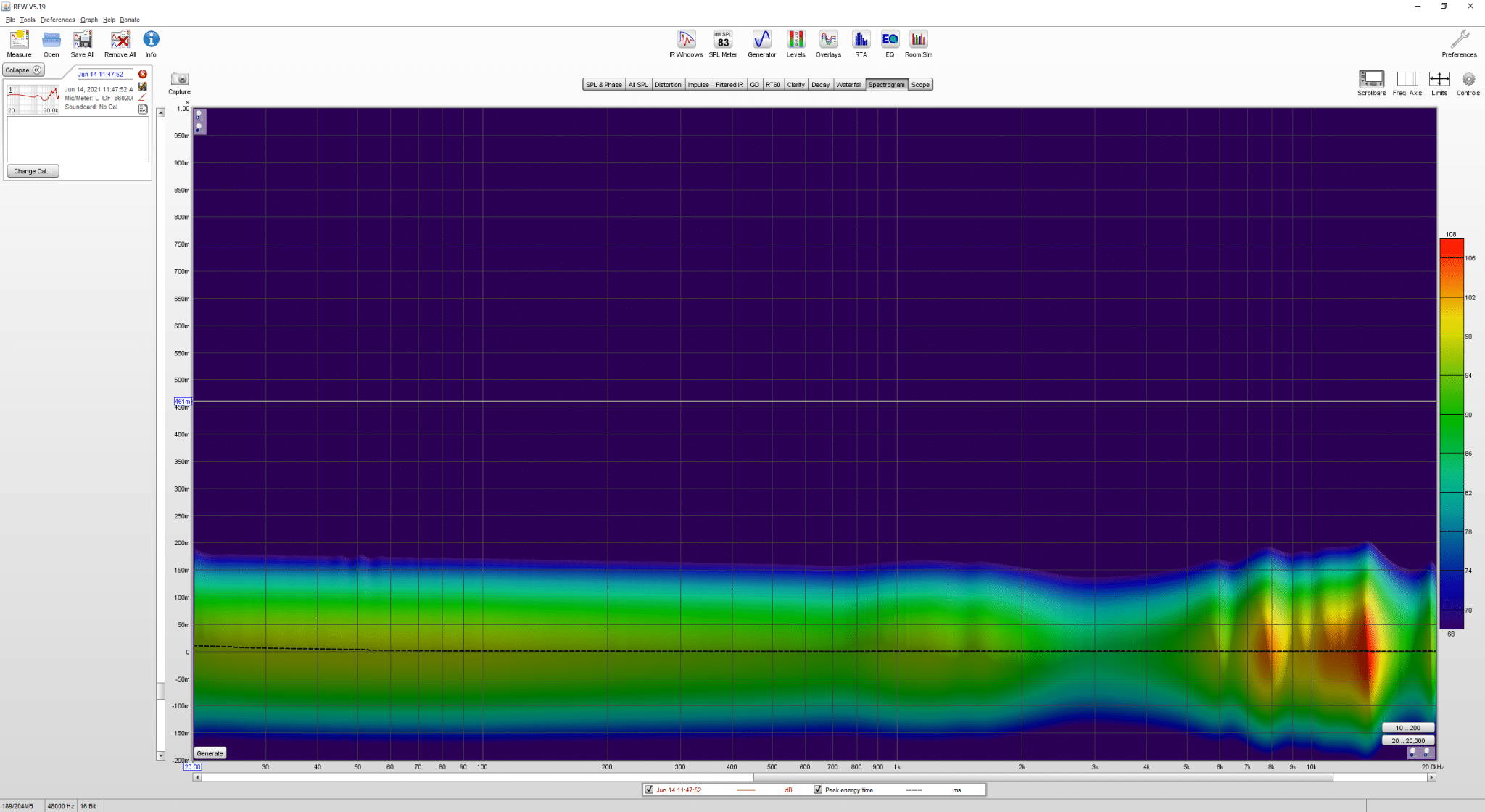Viewport: 1485px width, 812px height.
Task: Click measurement name field Jun 14 11:47:52
Action: 105,74
